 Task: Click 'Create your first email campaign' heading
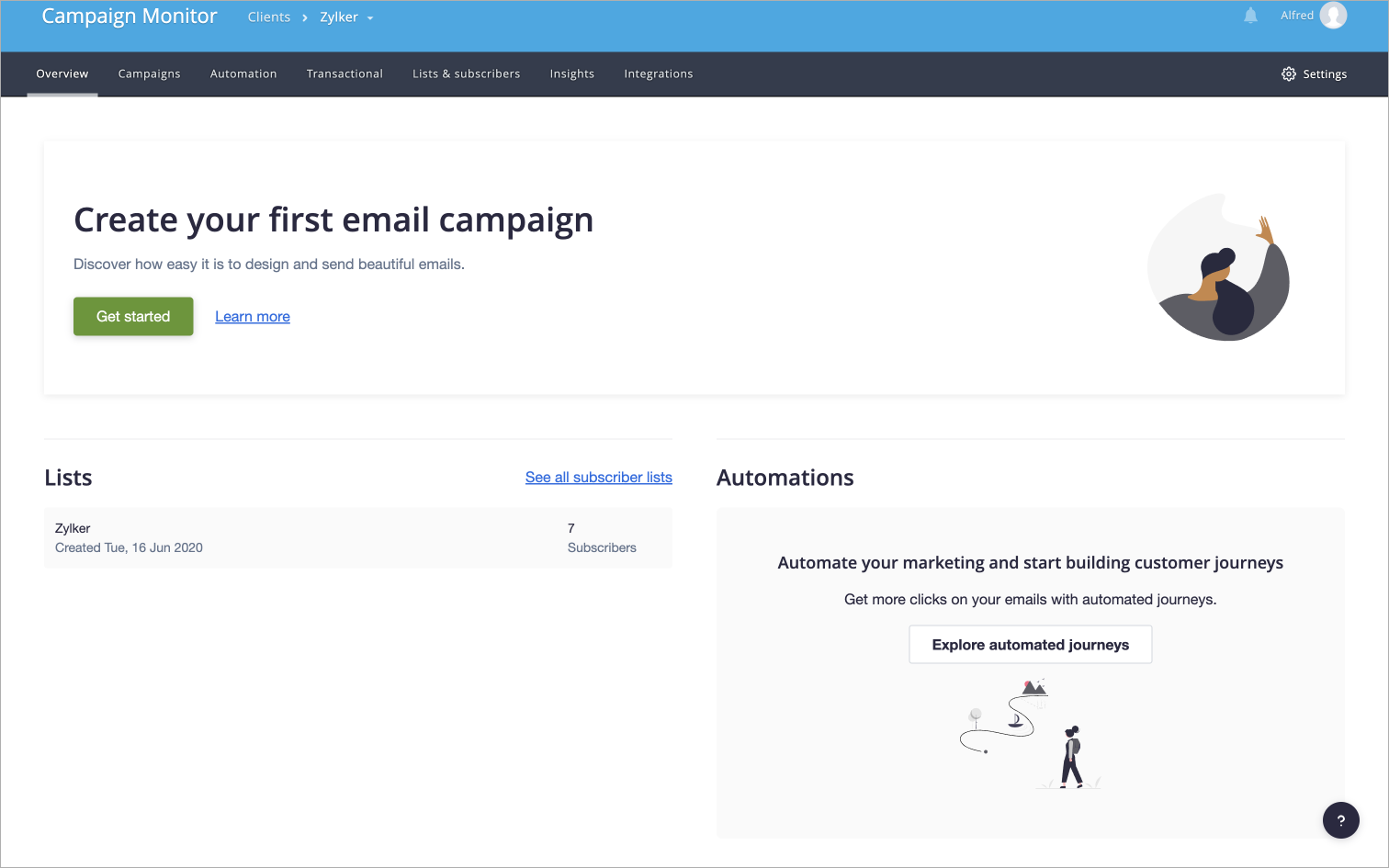click(333, 220)
